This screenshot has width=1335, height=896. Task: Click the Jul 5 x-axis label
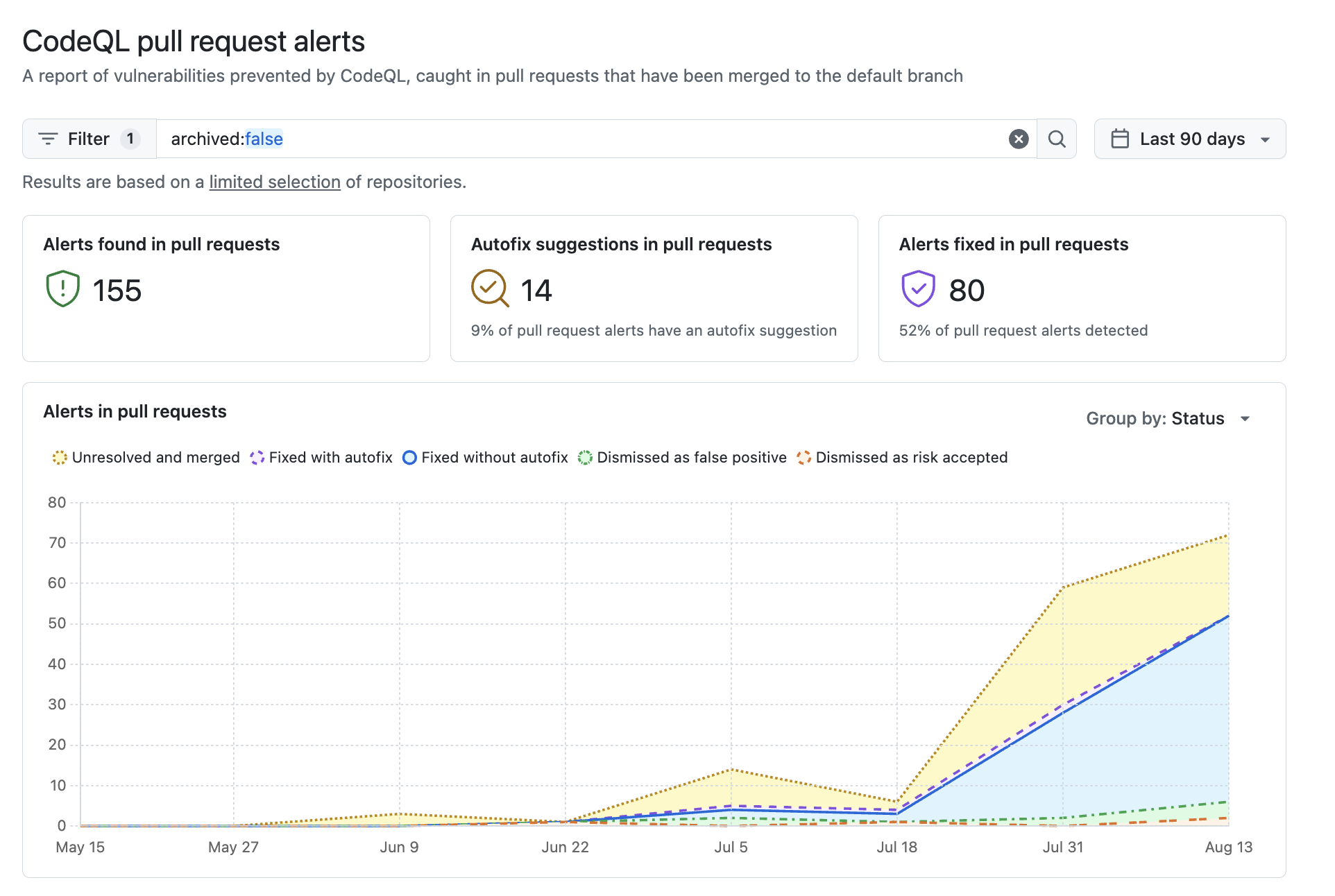731,847
